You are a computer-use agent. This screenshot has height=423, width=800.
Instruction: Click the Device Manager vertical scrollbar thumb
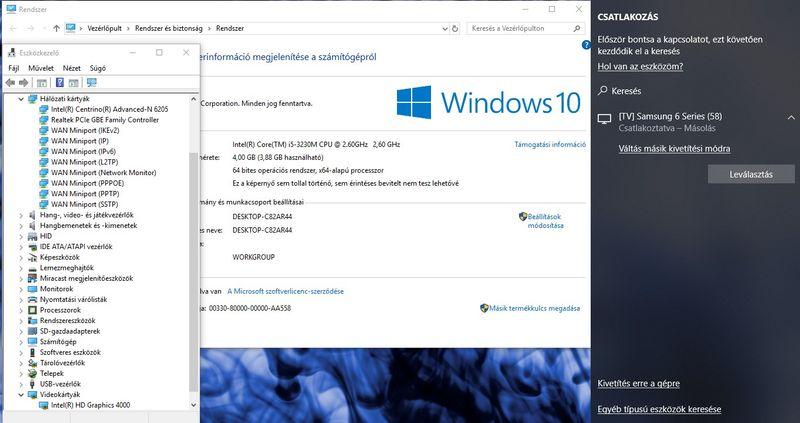point(193,271)
